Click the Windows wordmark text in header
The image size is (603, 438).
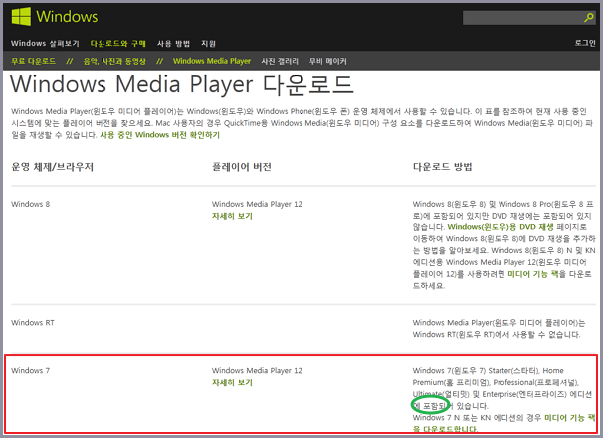67,17
